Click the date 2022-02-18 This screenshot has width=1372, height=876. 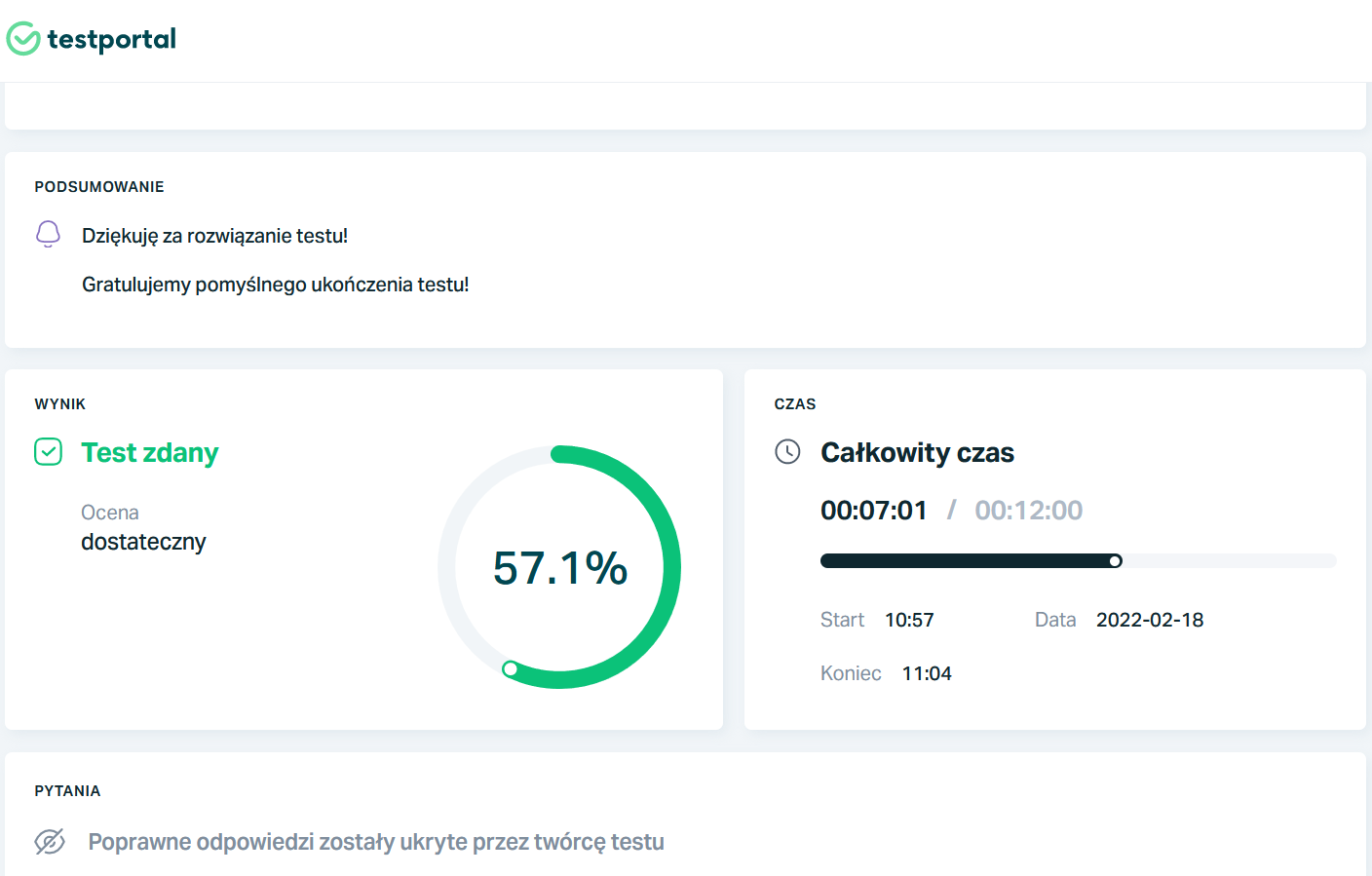1150,621
